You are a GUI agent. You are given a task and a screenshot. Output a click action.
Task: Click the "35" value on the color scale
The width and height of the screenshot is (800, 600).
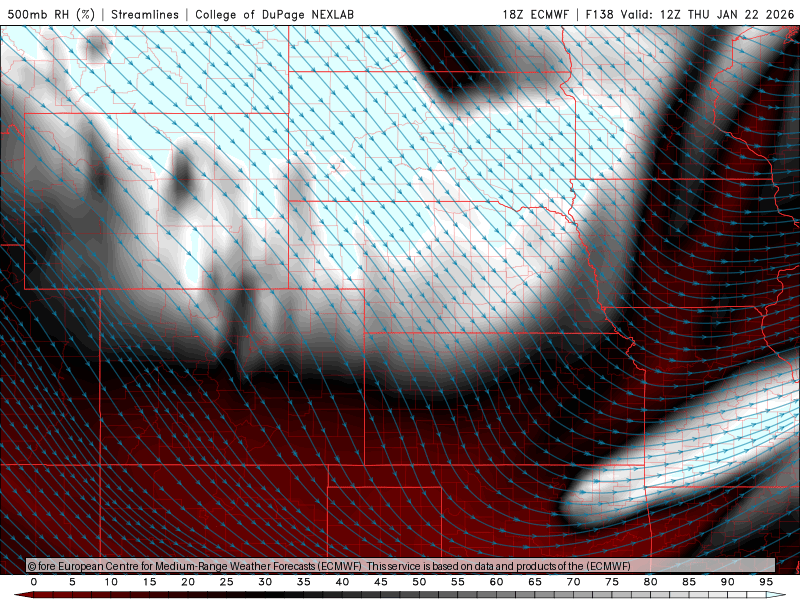pyautogui.click(x=304, y=582)
